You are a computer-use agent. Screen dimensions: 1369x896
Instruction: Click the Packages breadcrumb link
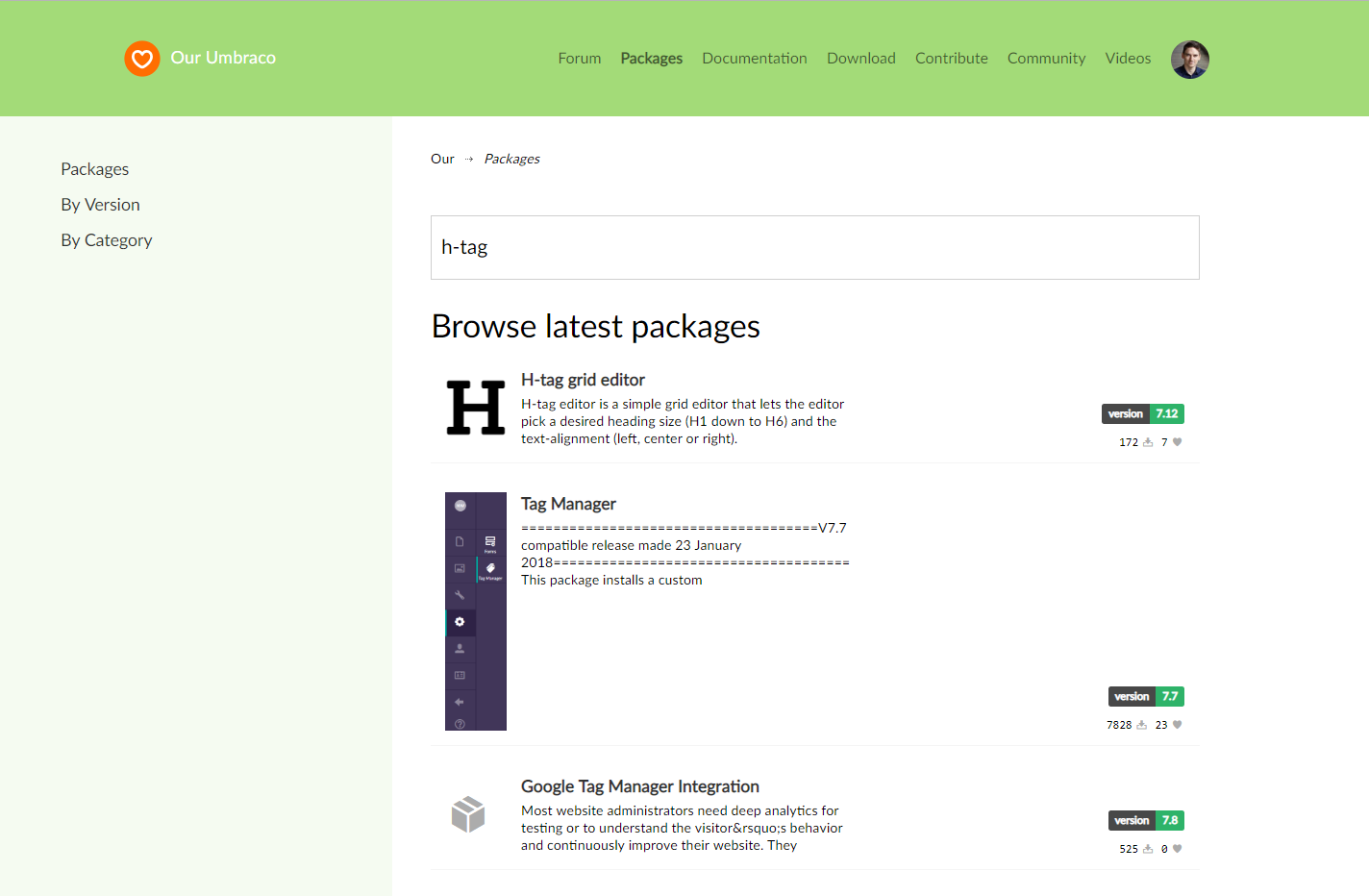click(511, 158)
